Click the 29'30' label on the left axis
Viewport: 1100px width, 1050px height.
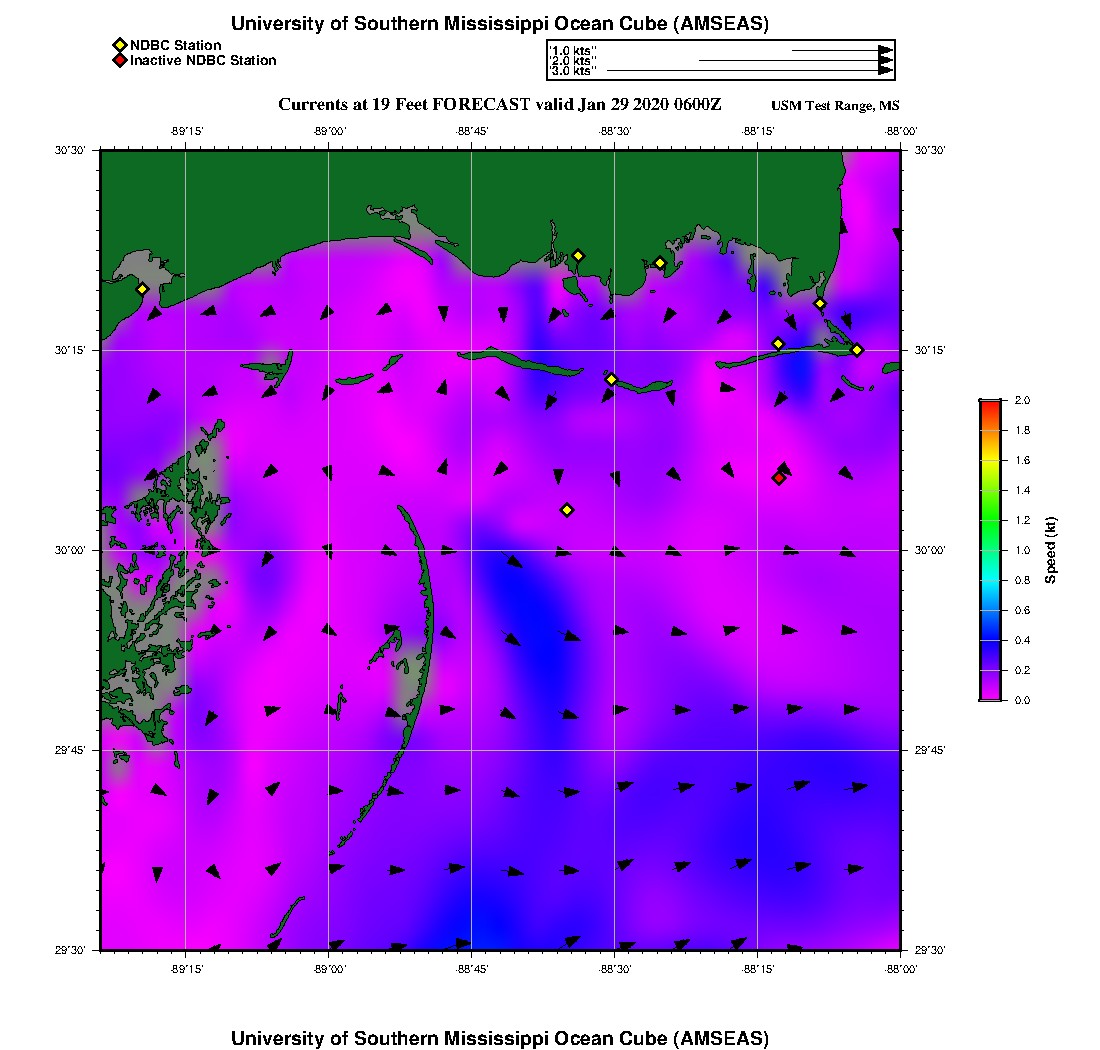70,950
